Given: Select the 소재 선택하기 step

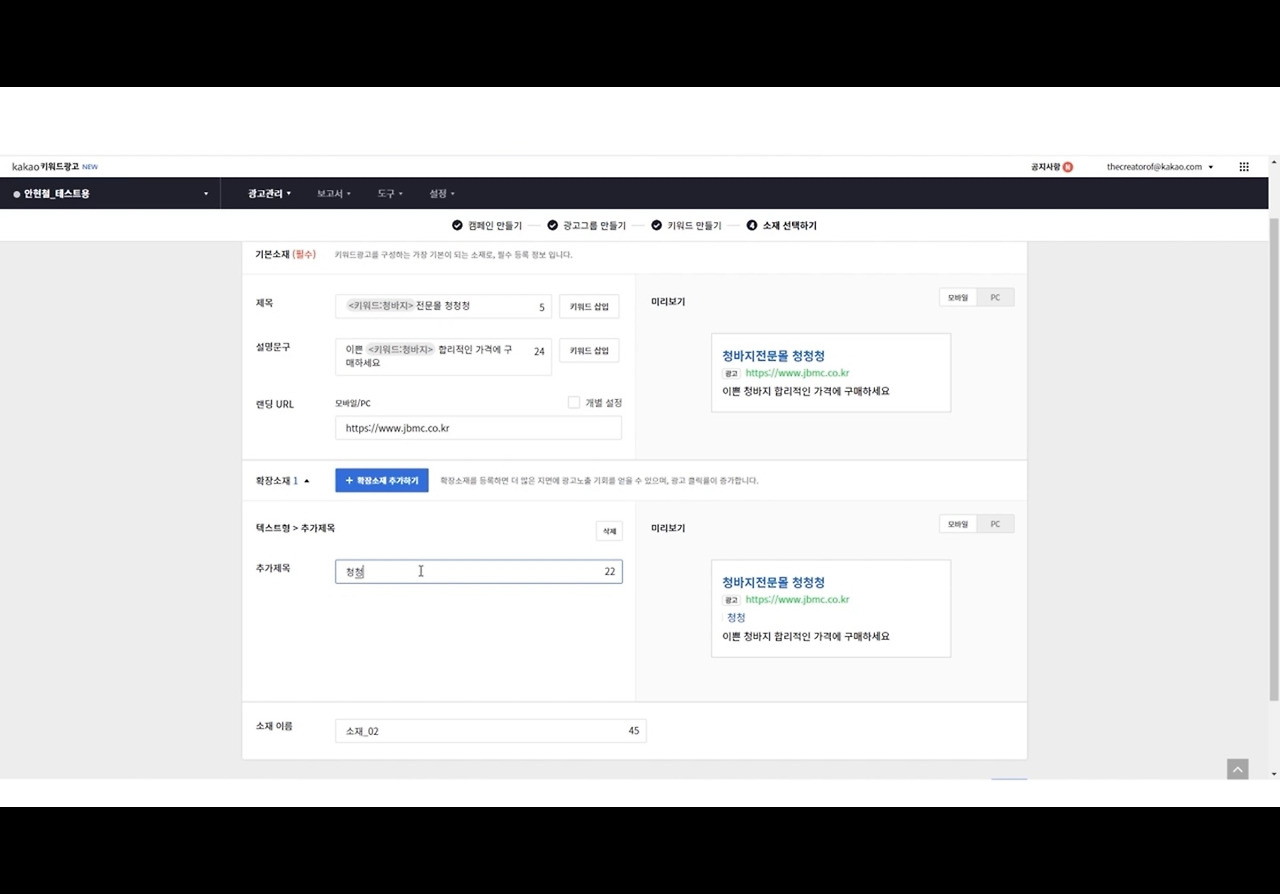Looking at the screenshot, I should point(790,226).
